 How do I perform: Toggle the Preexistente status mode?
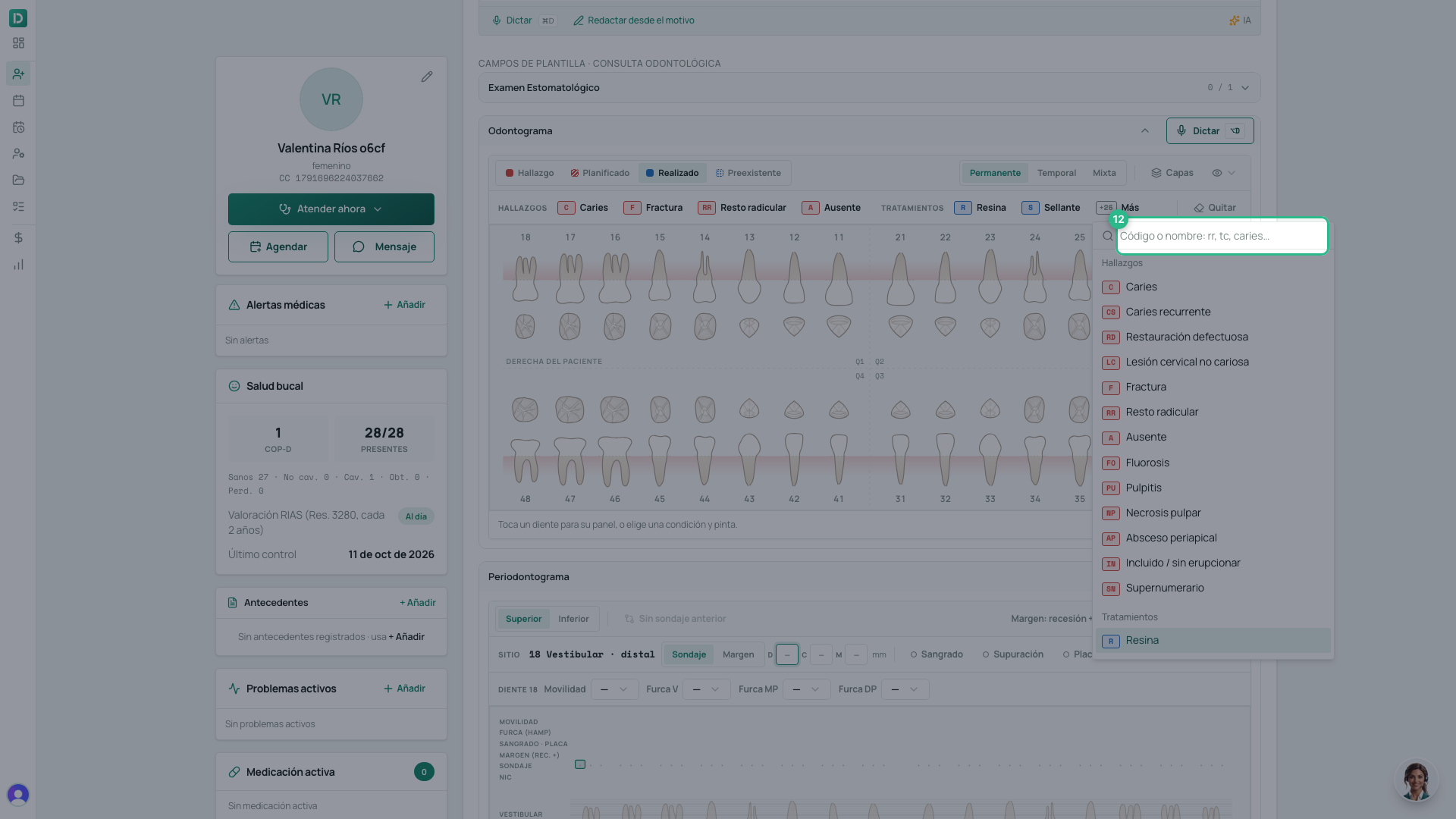click(x=748, y=173)
